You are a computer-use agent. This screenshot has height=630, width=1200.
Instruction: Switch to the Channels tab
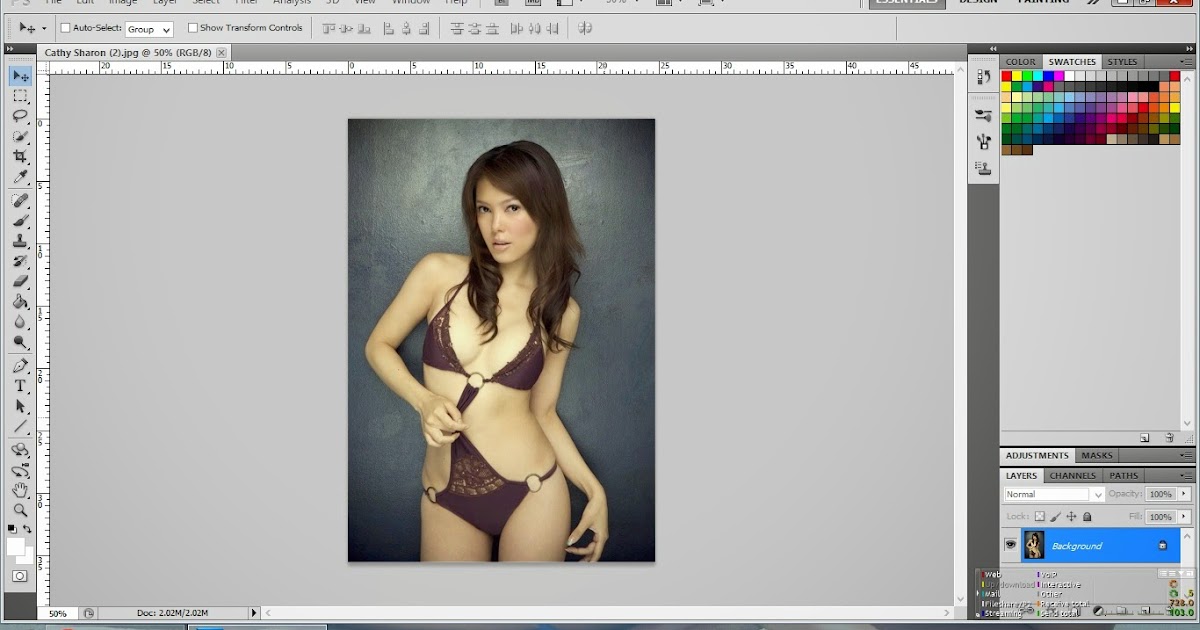click(x=1072, y=476)
